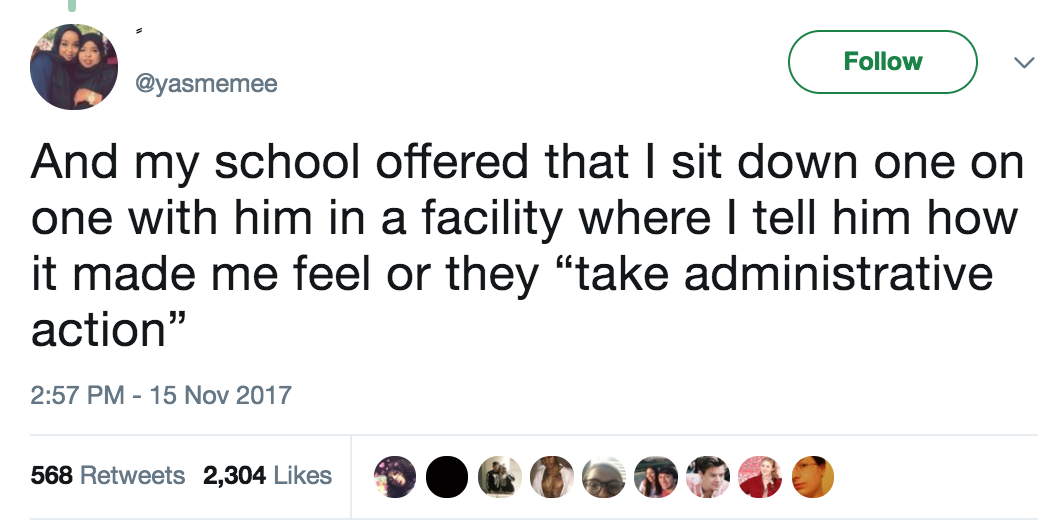Select the solid black liker avatar
Viewport: 1064px width, 532px height.
(447, 477)
